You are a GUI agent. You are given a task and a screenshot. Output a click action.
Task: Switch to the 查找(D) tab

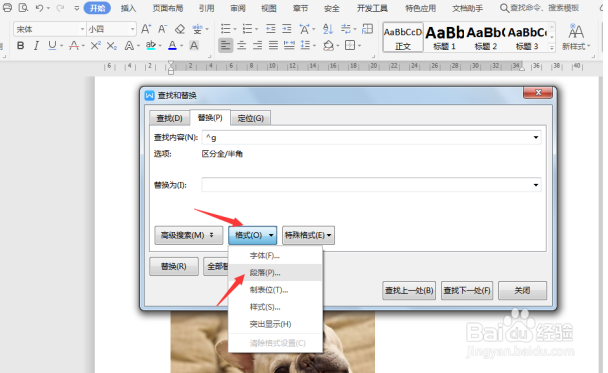(x=169, y=118)
